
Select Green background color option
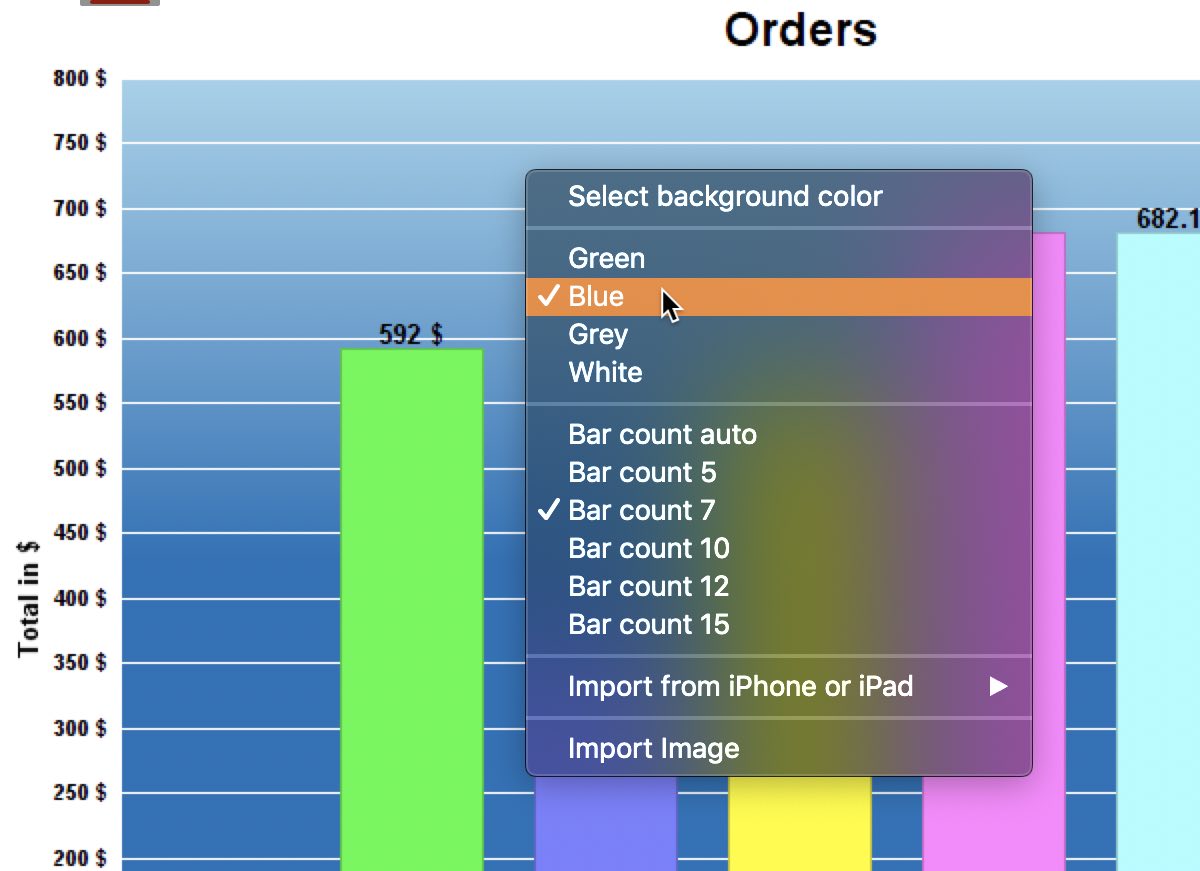tap(606, 259)
